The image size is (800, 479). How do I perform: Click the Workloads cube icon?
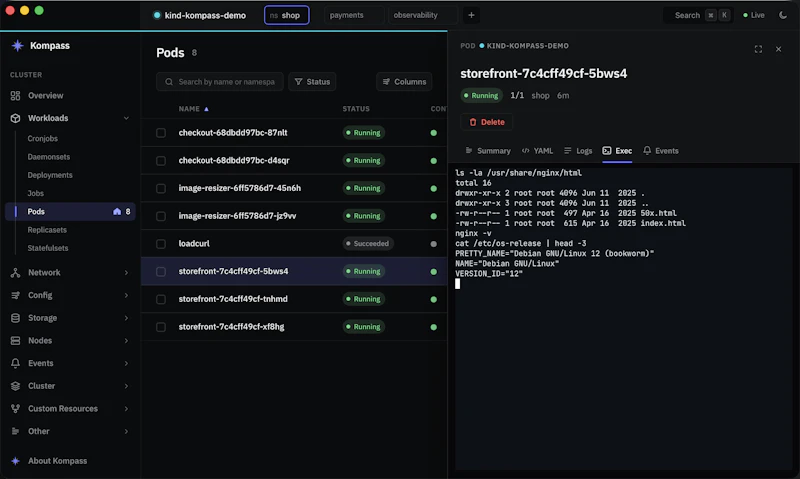[15, 118]
